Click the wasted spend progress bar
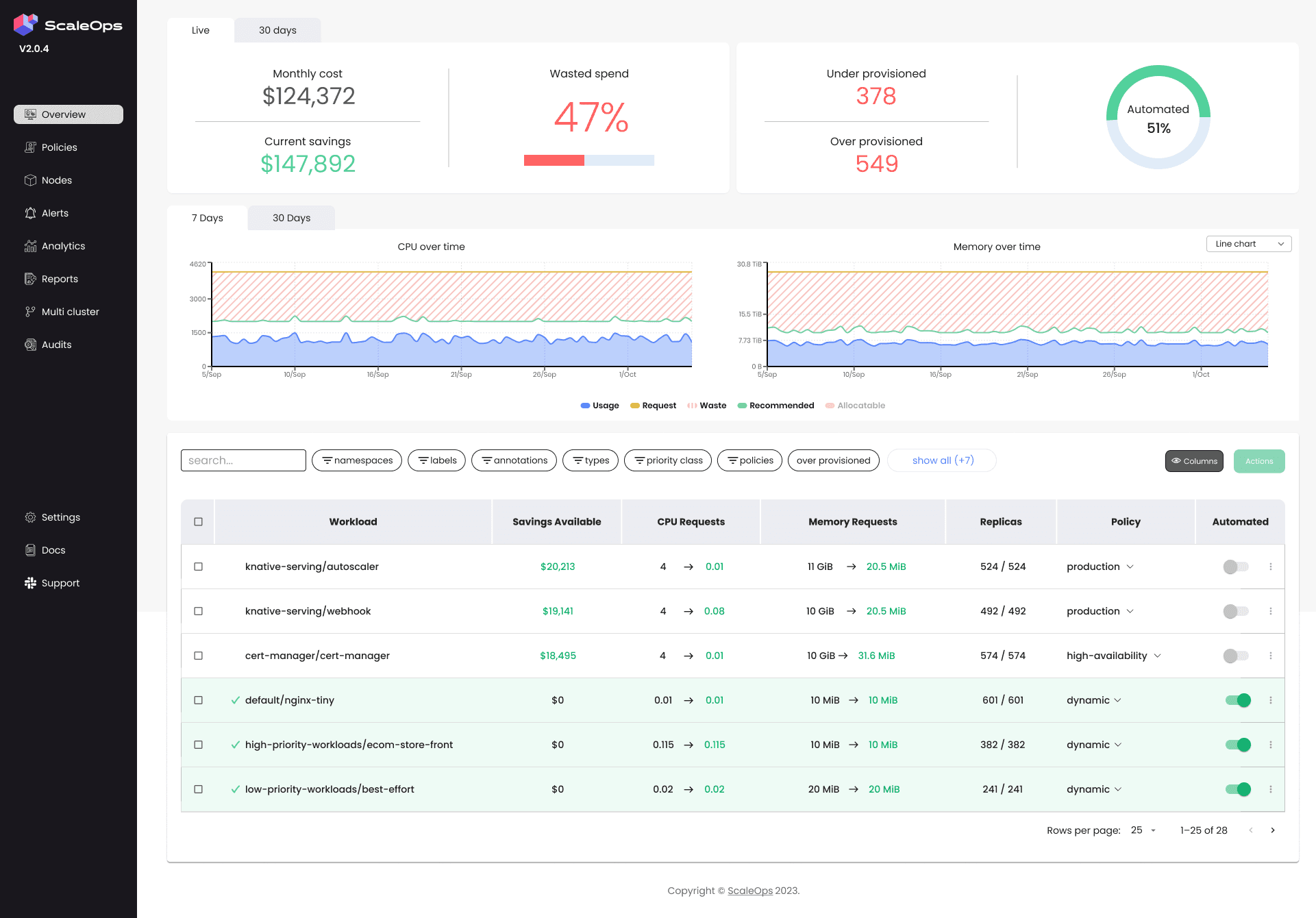This screenshot has width=1316, height=918. (588, 160)
